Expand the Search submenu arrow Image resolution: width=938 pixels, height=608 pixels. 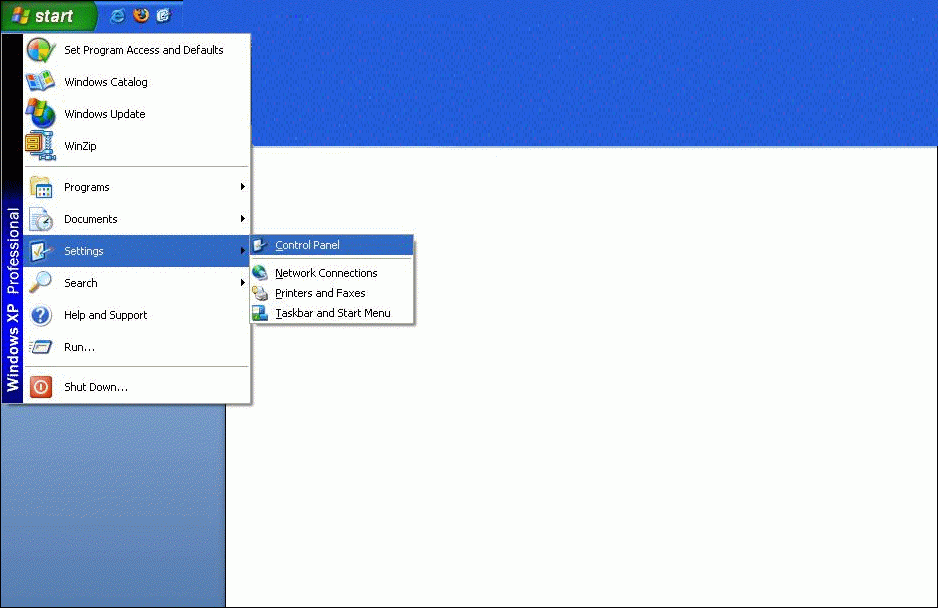click(242, 282)
